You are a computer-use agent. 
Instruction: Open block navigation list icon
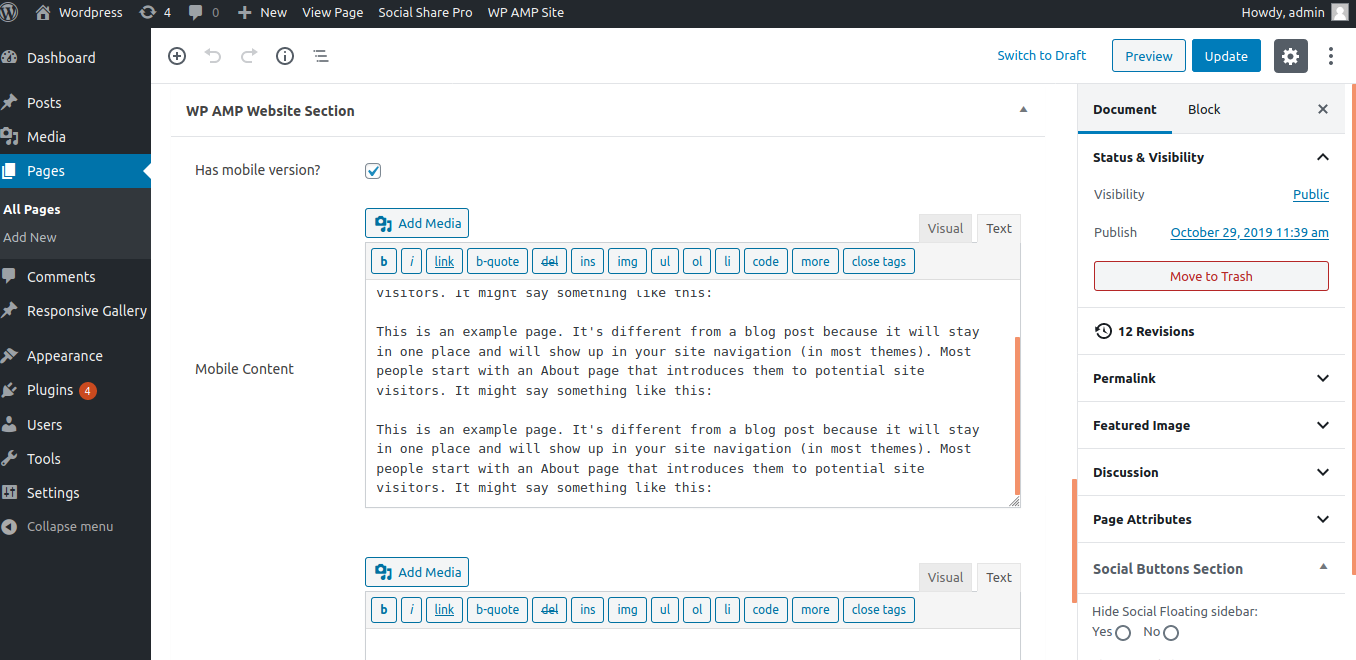tap(321, 56)
